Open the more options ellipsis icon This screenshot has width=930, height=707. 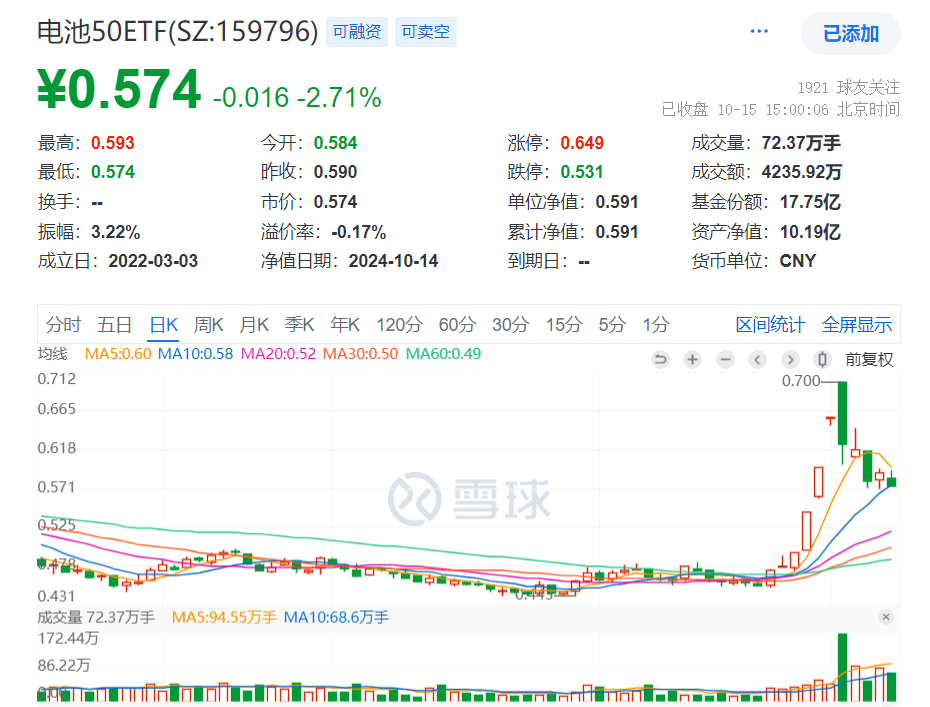(758, 30)
